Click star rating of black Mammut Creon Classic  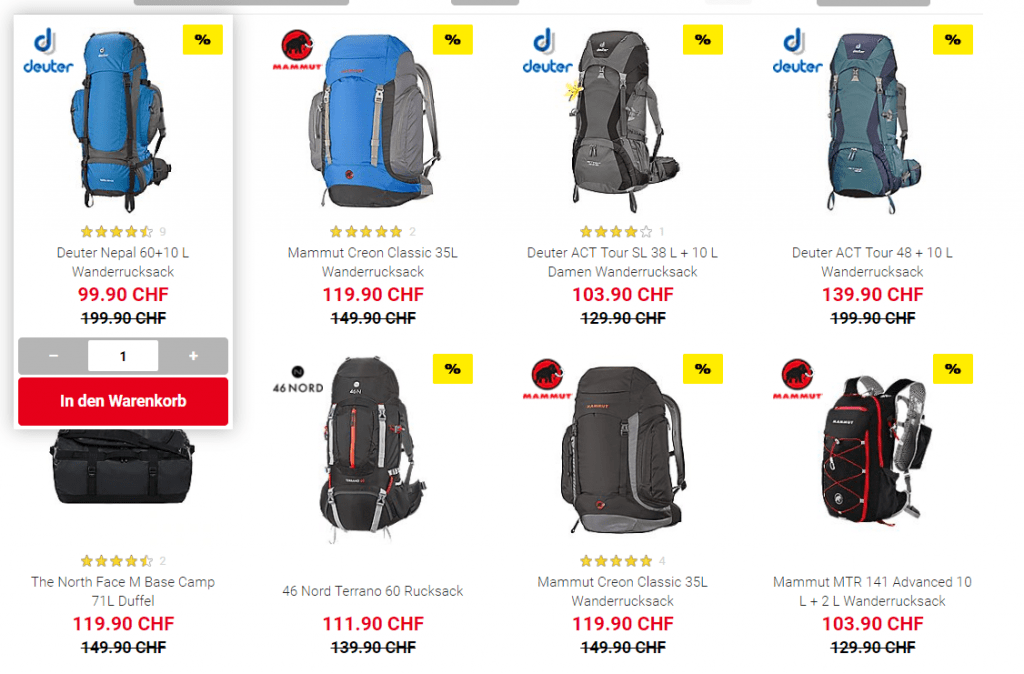tap(616, 560)
